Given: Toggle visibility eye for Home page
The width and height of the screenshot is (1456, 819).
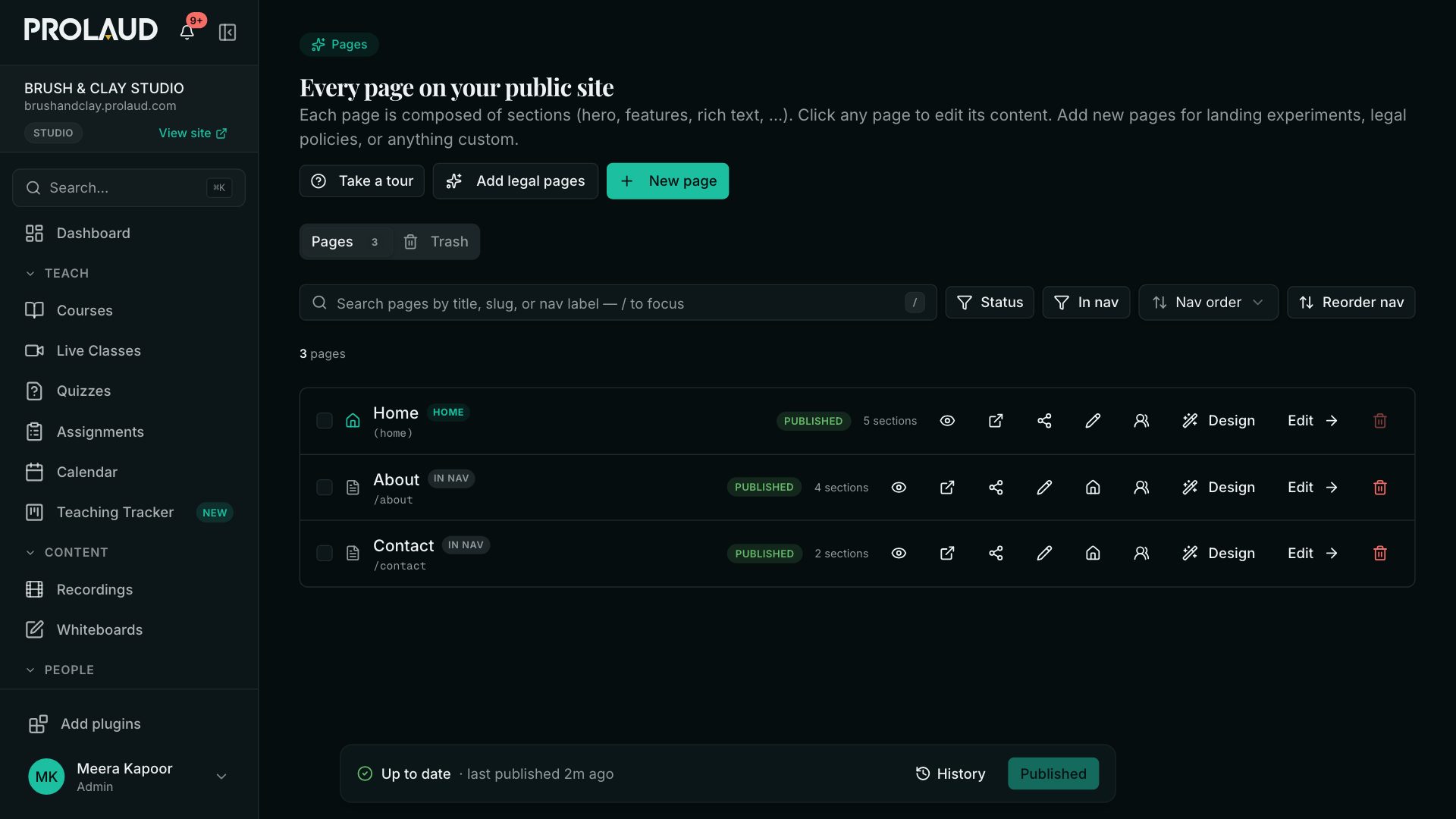Looking at the screenshot, I should coord(947,421).
